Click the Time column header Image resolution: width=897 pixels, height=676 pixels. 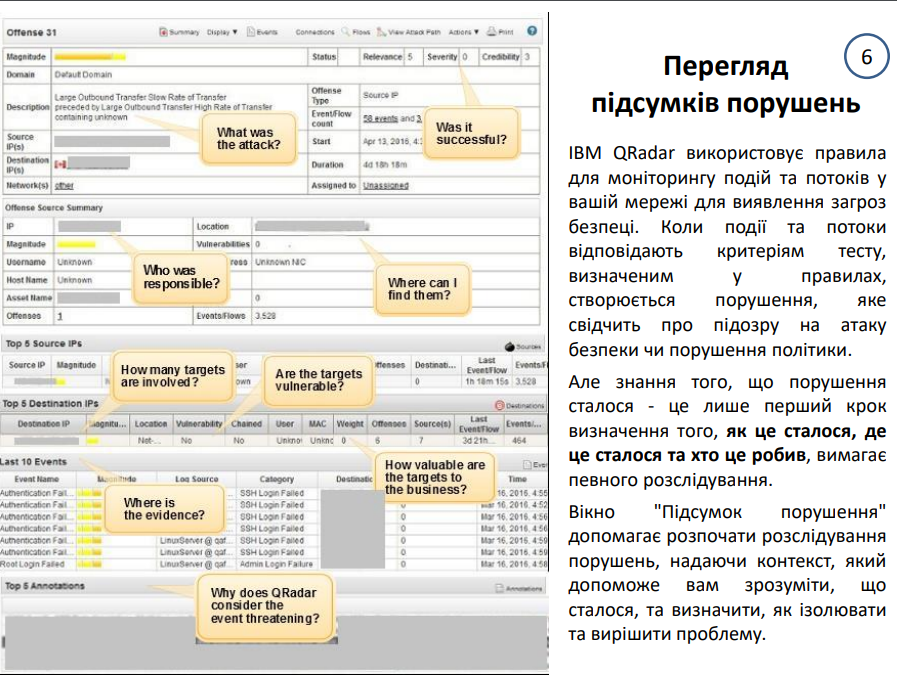coord(517,479)
